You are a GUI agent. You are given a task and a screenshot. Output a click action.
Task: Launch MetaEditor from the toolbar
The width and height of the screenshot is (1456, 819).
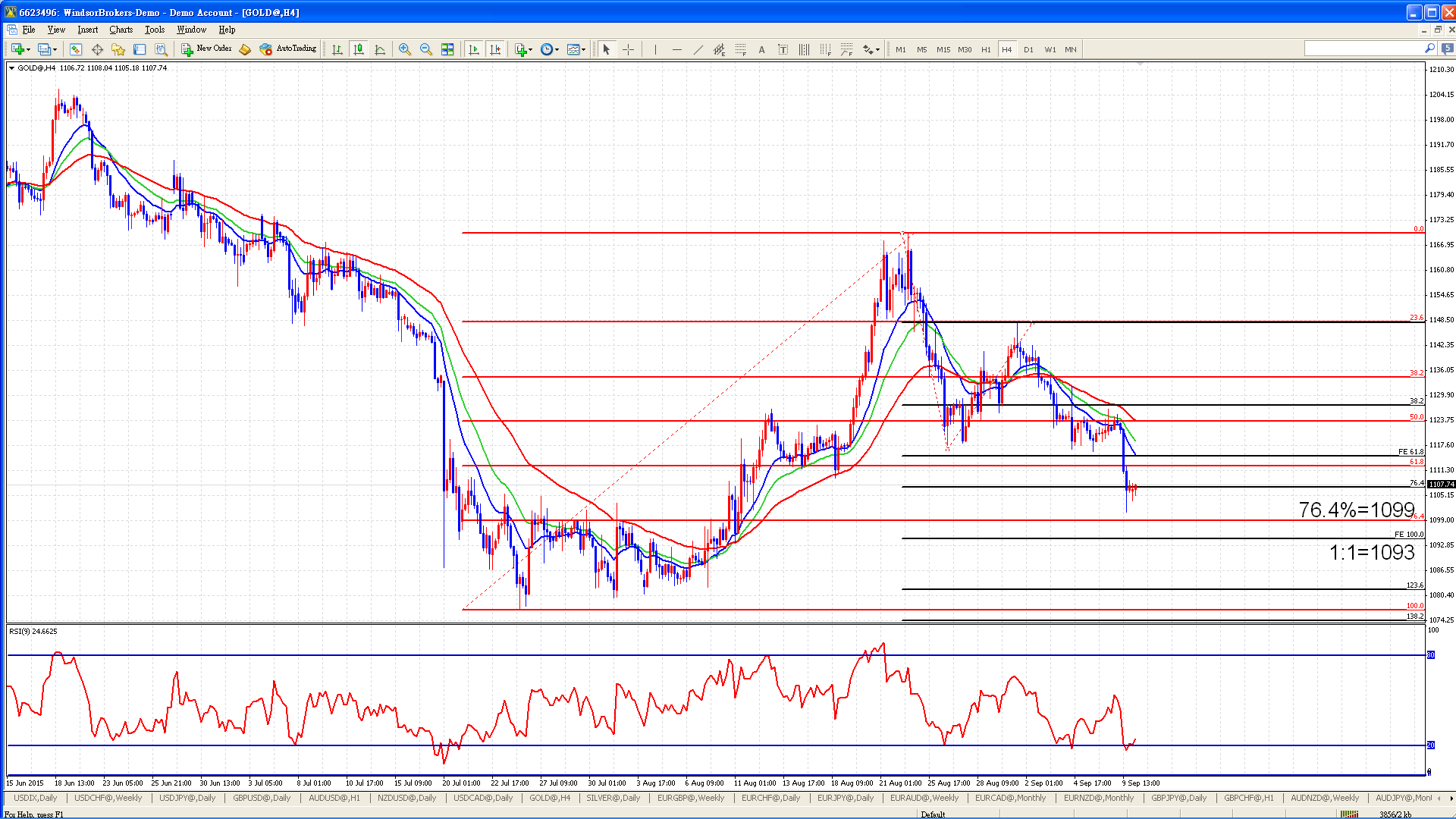point(244,49)
